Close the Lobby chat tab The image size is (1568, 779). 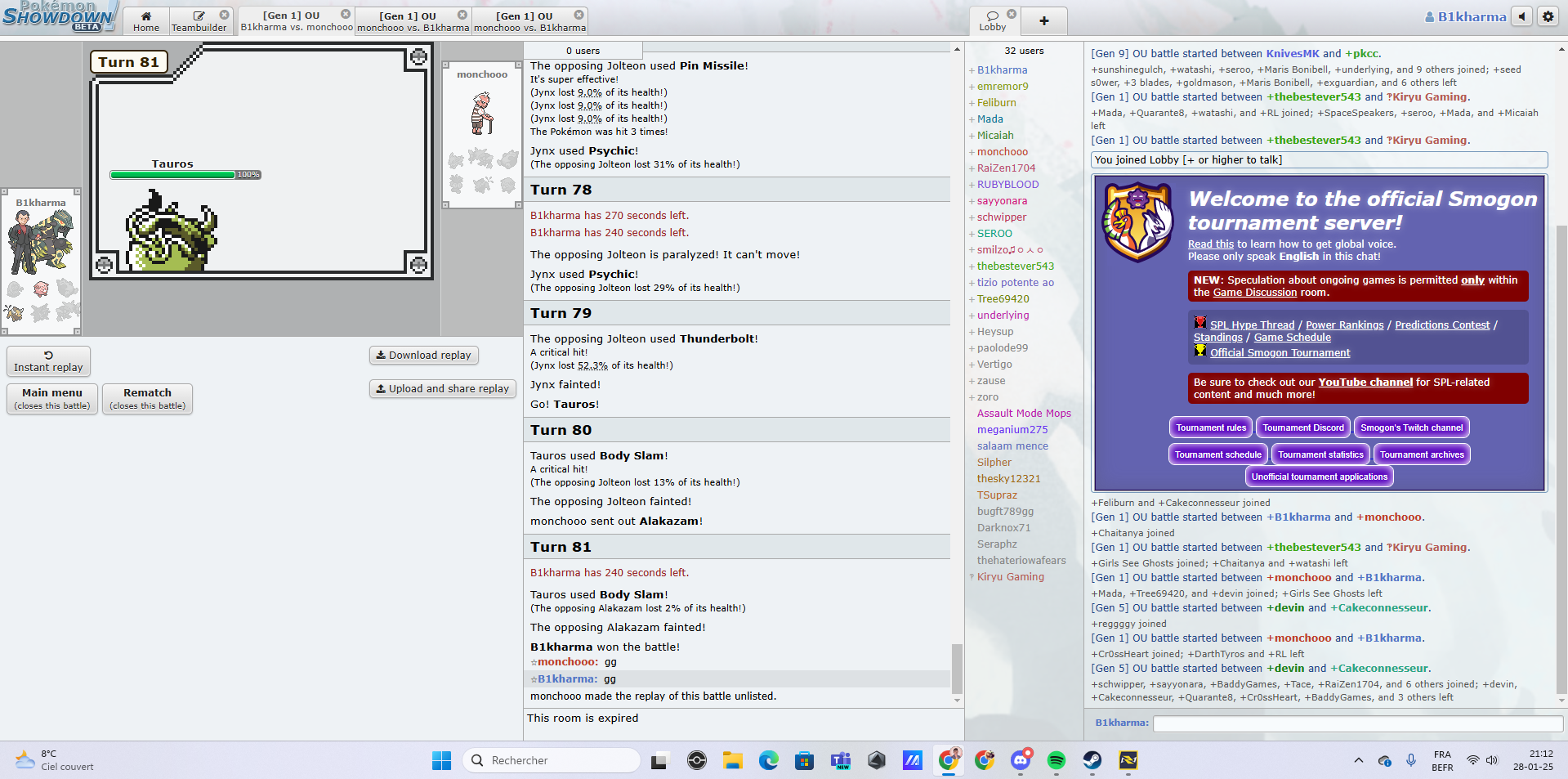click(1012, 14)
